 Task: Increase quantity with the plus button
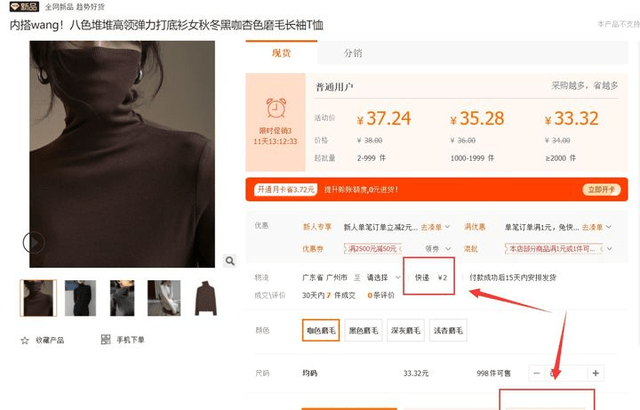tap(596, 373)
